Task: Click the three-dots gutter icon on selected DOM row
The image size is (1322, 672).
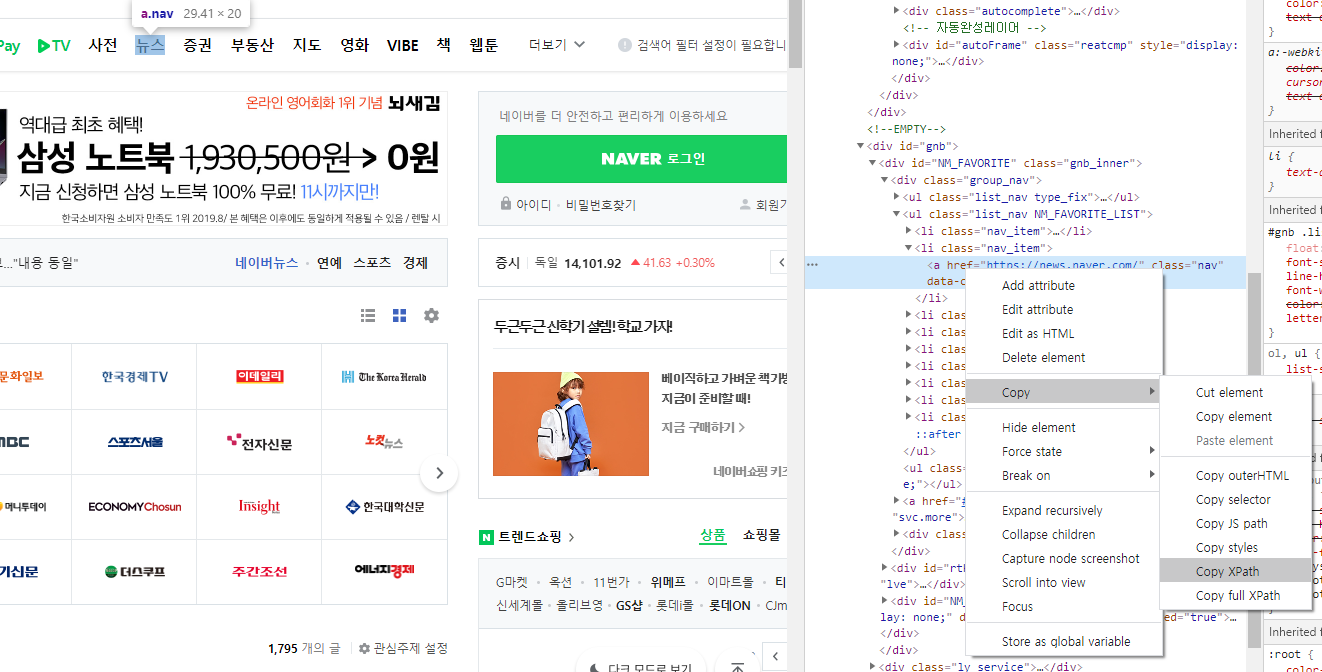Action: pyautogui.click(x=812, y=265)
